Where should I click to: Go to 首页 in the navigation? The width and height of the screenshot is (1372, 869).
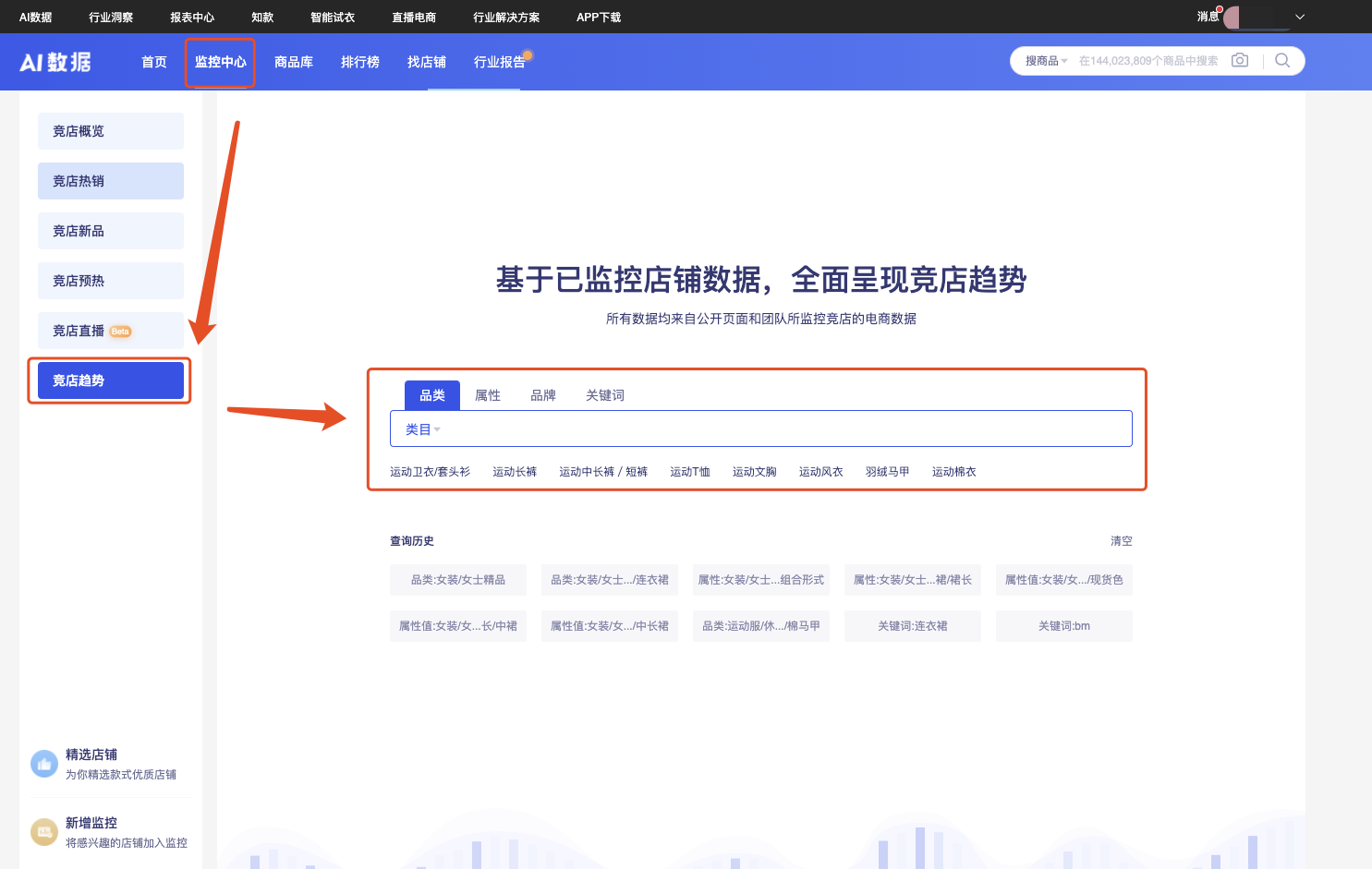[x=154, y=62]
